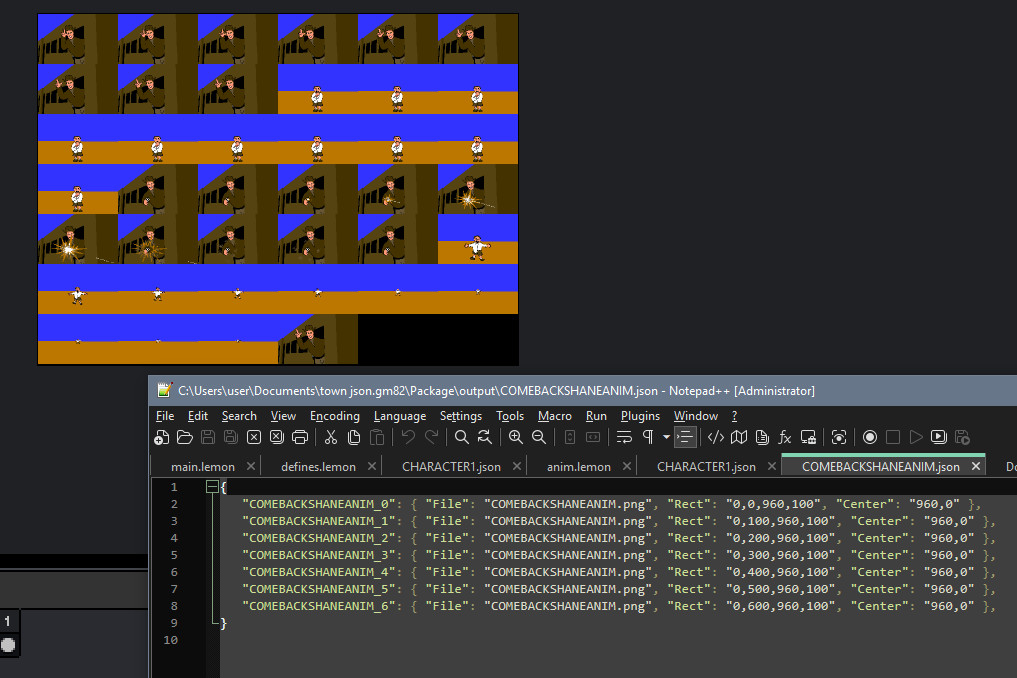Viewport: 1017px width, 678px height.
Task: Open the Show Symbol dropdown arrow
Action: [665, 437]
